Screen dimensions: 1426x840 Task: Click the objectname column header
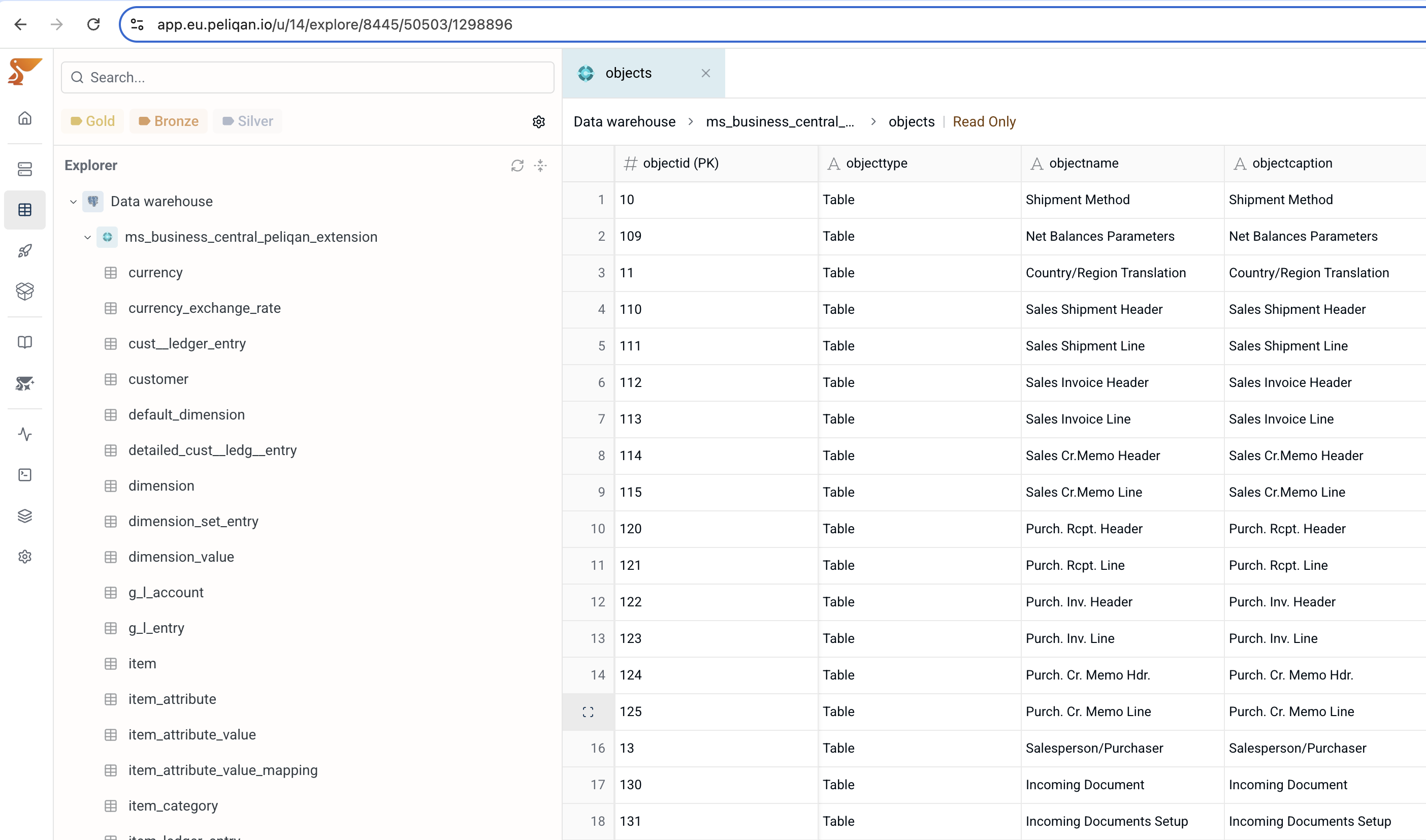point(1122,164)
